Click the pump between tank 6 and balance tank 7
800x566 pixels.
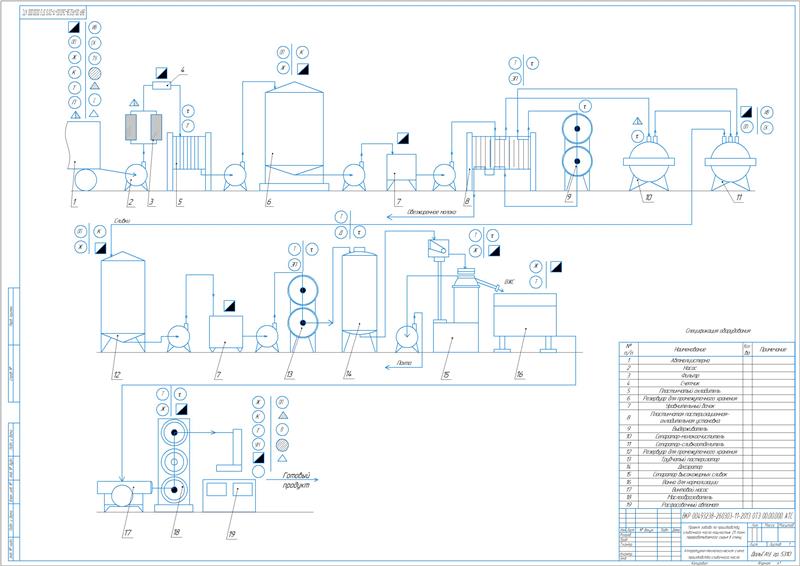pyautogui.click(x=354, y=177)
